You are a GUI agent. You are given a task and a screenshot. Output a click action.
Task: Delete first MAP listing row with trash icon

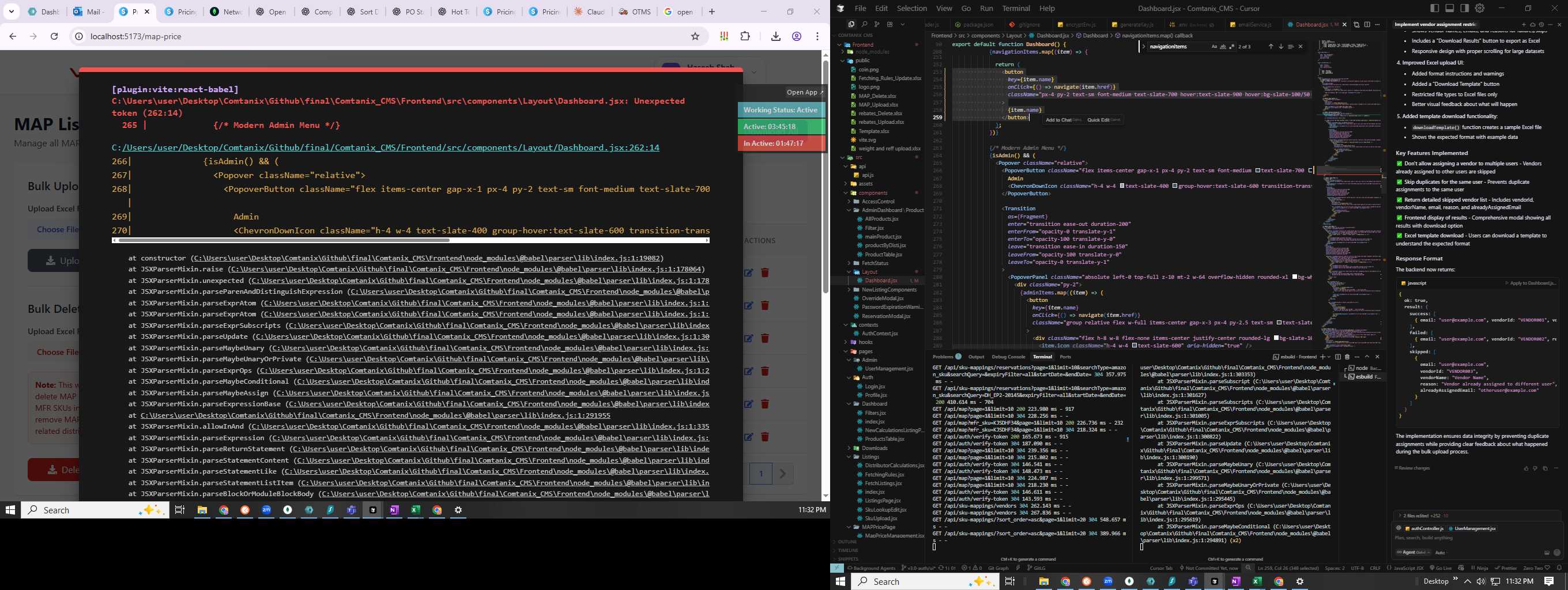765,273
